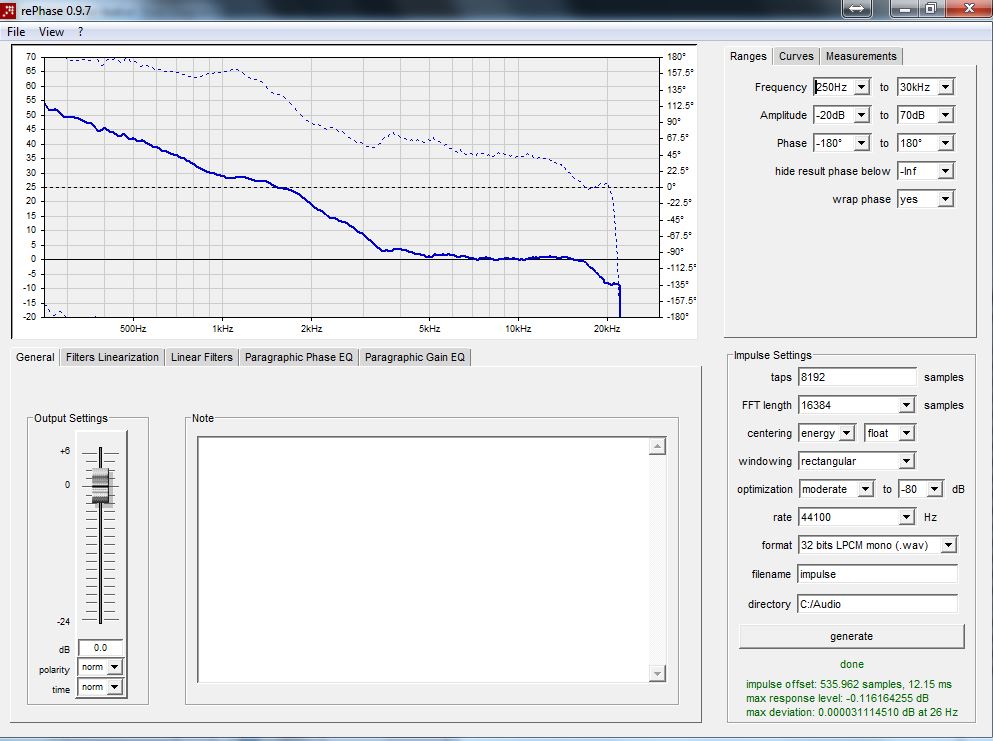Click the 1kHz axis label on graph

223,329
